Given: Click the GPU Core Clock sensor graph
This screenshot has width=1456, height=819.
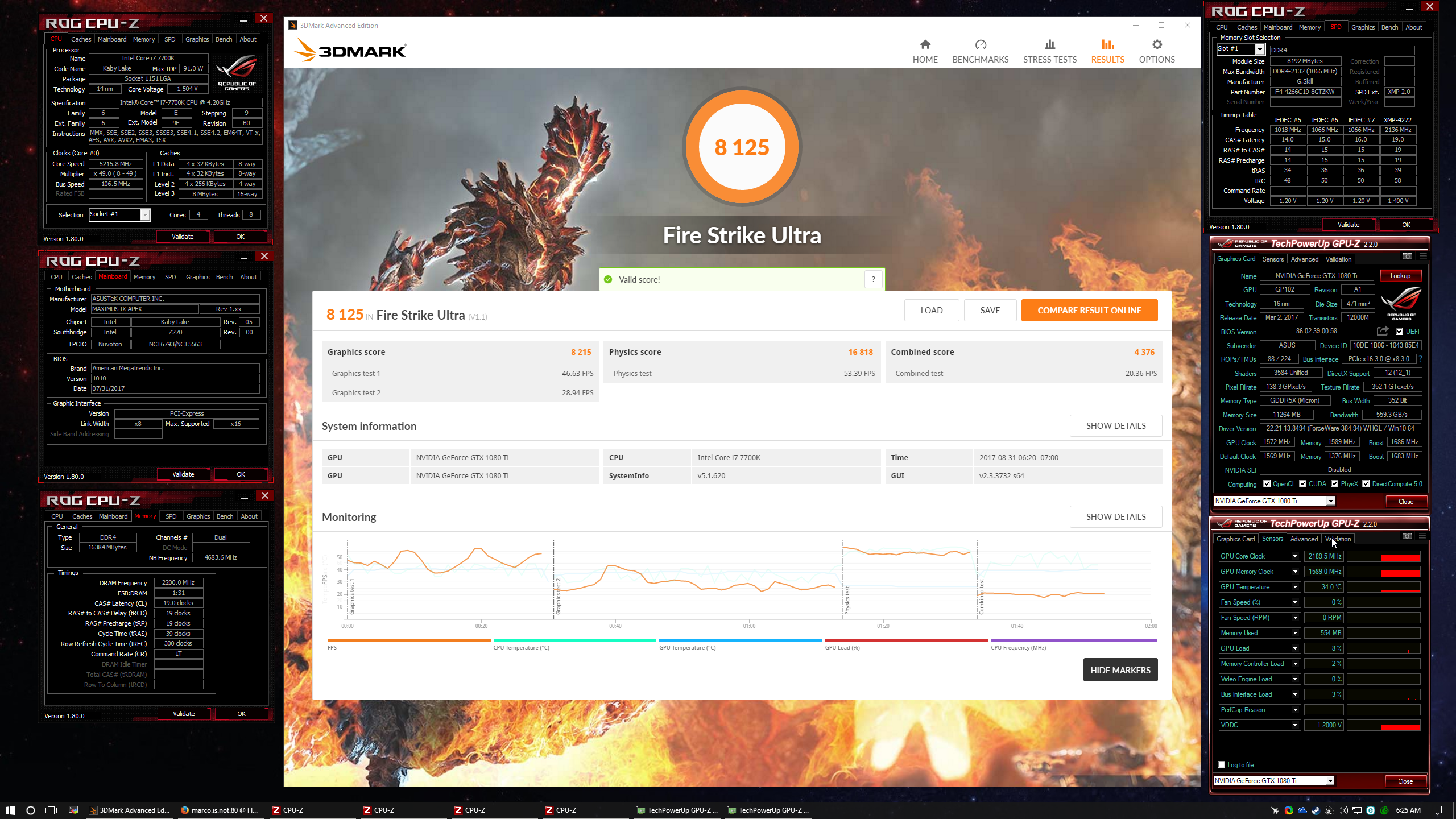Looking at the screenshot, I should pyautogui.click(x=1383, y=556).
